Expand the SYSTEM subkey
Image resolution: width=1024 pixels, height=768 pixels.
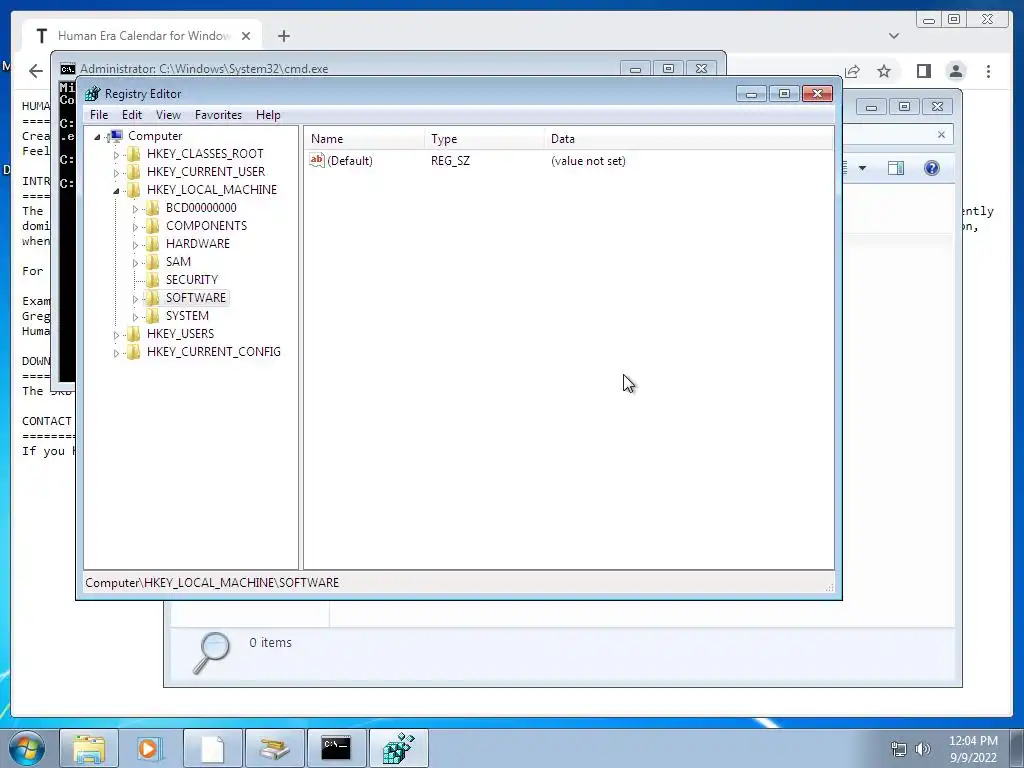tap(135, 317)
